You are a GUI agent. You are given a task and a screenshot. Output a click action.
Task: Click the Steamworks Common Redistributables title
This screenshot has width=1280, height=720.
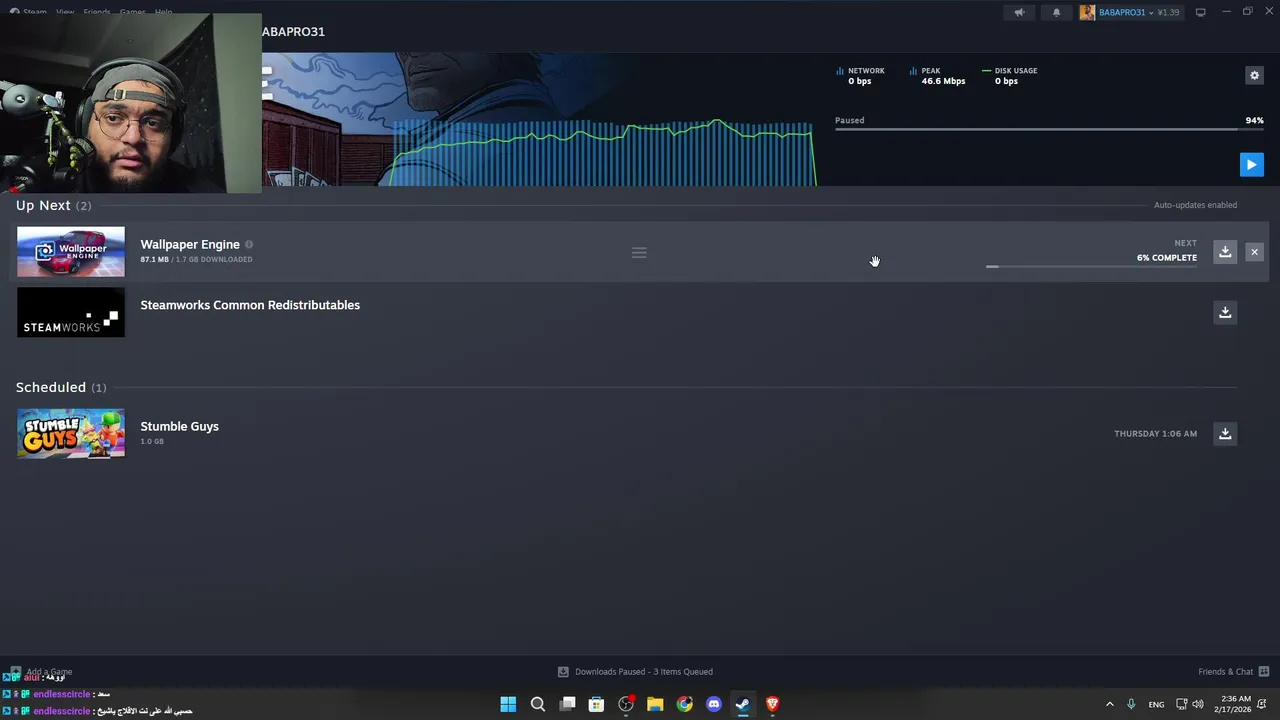(x=250, y=305)
